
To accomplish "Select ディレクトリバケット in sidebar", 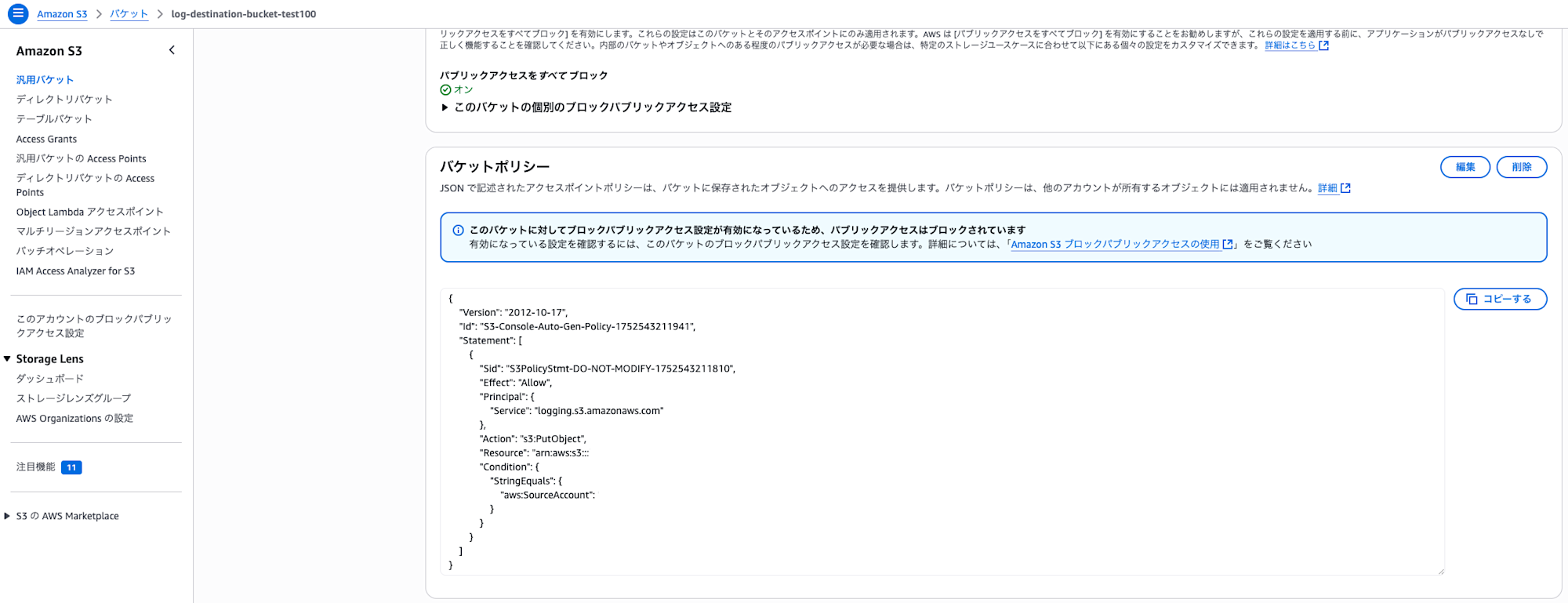I will 64,100.
